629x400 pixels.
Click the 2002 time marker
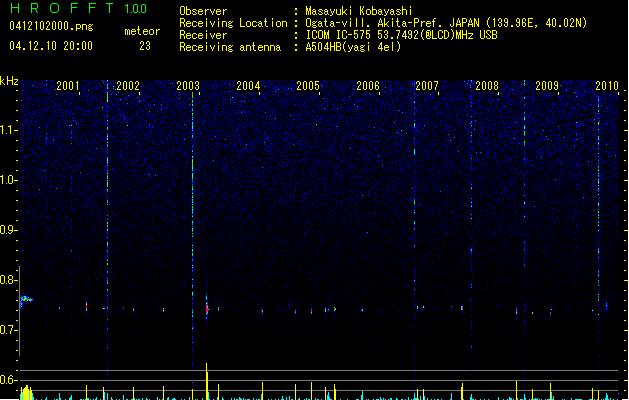tap(128, 85)
